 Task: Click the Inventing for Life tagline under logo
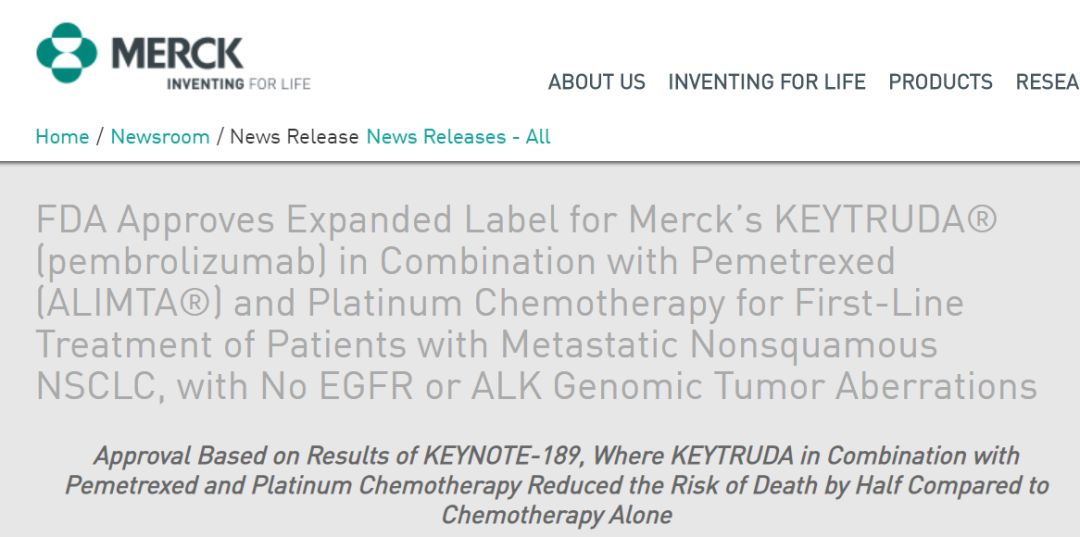pyautogui.click(x=238, y=83)
